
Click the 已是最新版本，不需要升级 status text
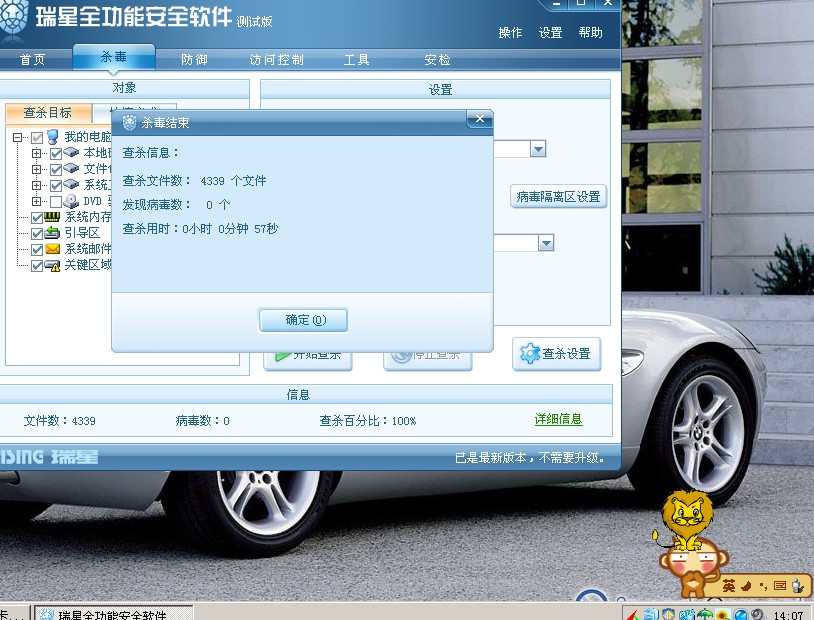(x=530, y=458)
